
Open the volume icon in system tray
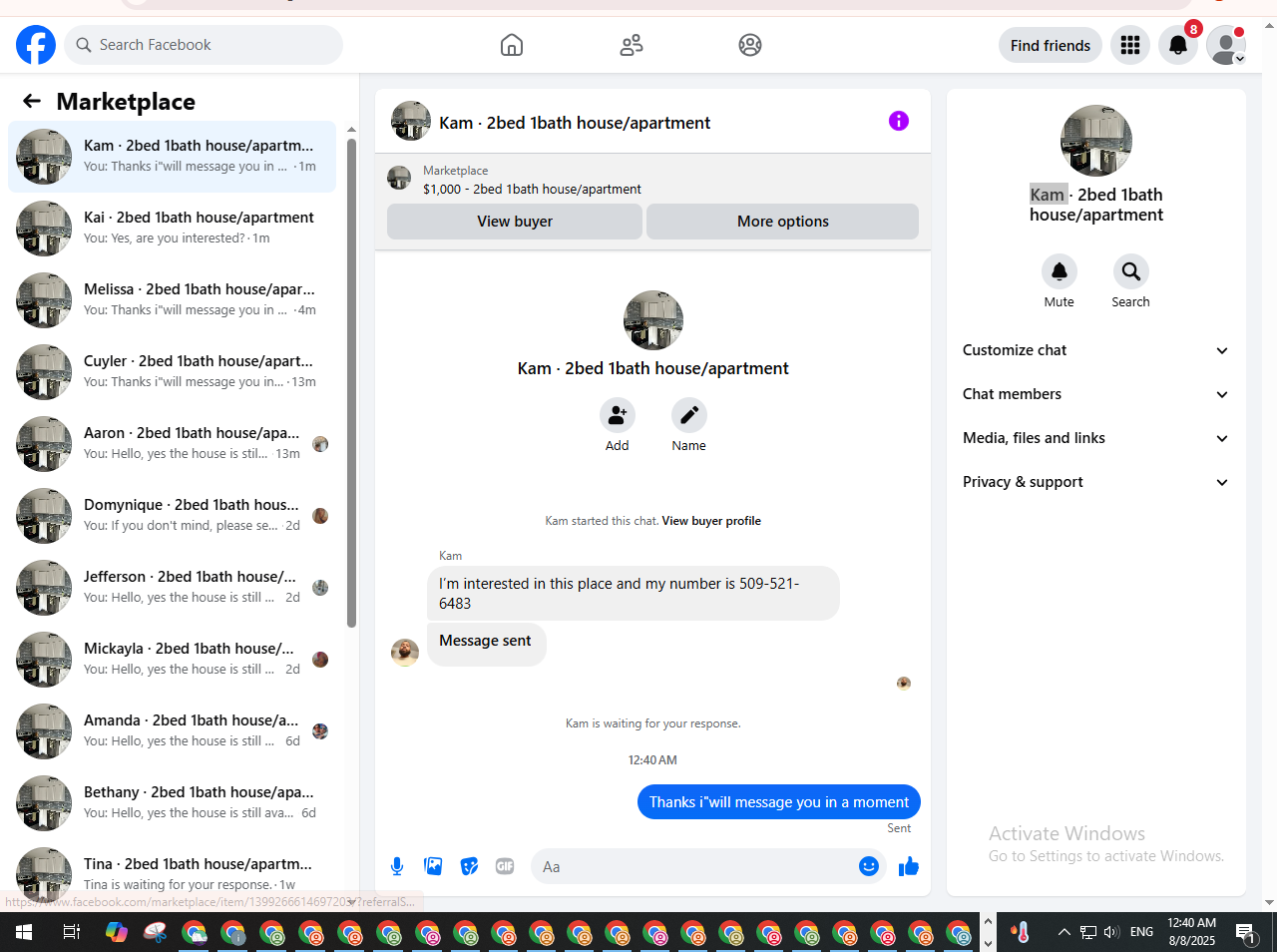pyautogui.click(x=1111, y=932)
